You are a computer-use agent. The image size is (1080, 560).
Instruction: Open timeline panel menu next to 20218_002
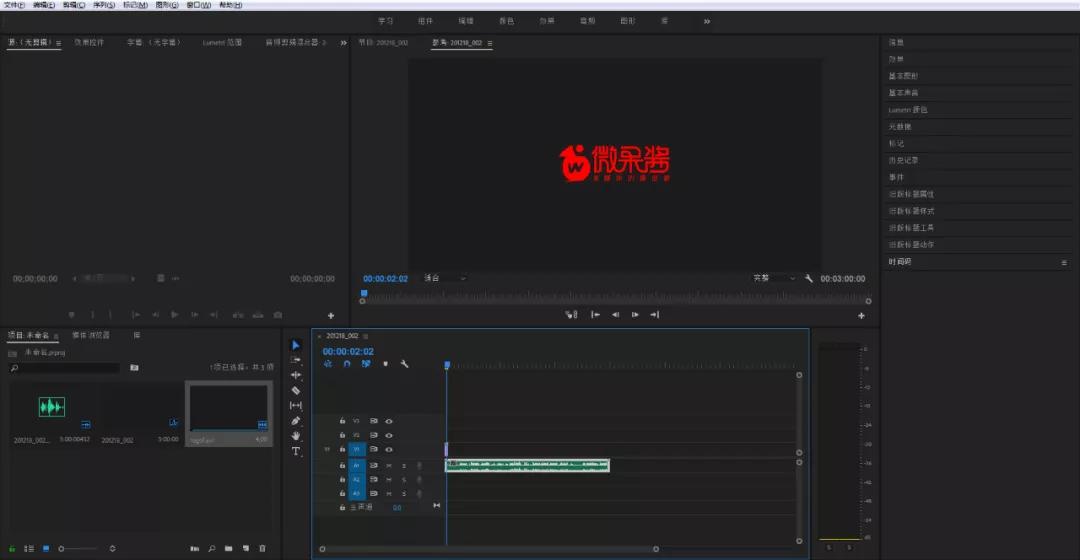coord(366,336)
